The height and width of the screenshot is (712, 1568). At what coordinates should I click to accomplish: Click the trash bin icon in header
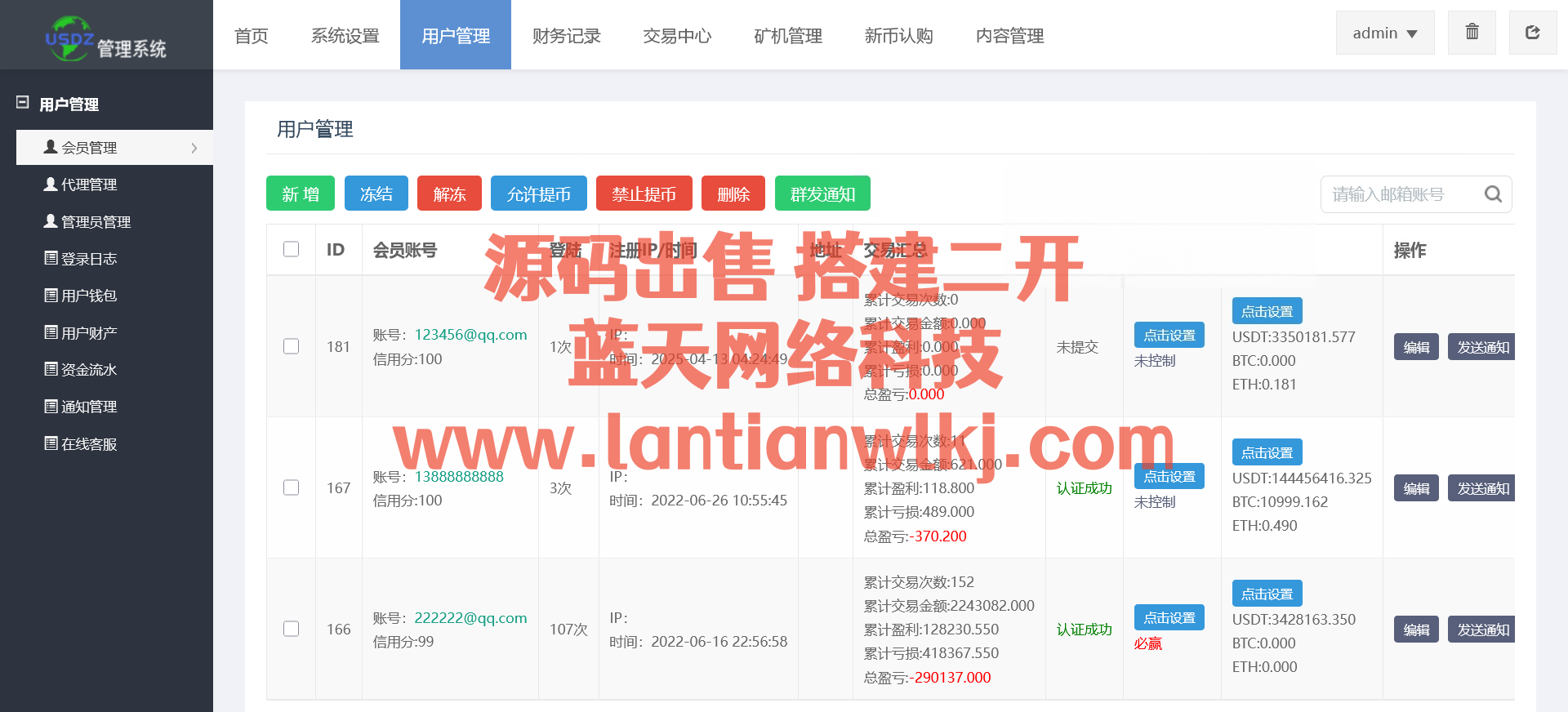(1472, 33)
